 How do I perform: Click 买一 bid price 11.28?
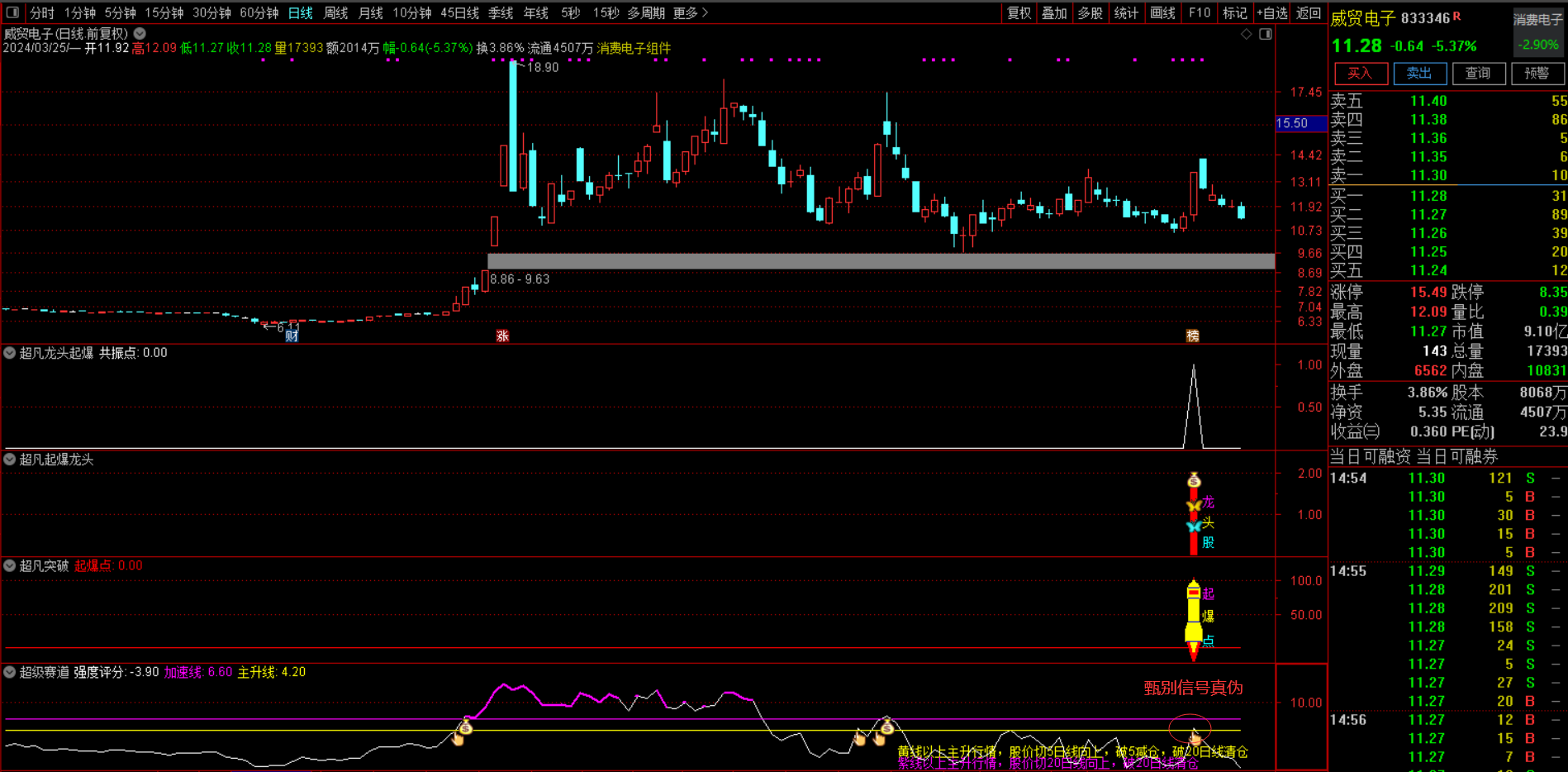click(1428, 196)
